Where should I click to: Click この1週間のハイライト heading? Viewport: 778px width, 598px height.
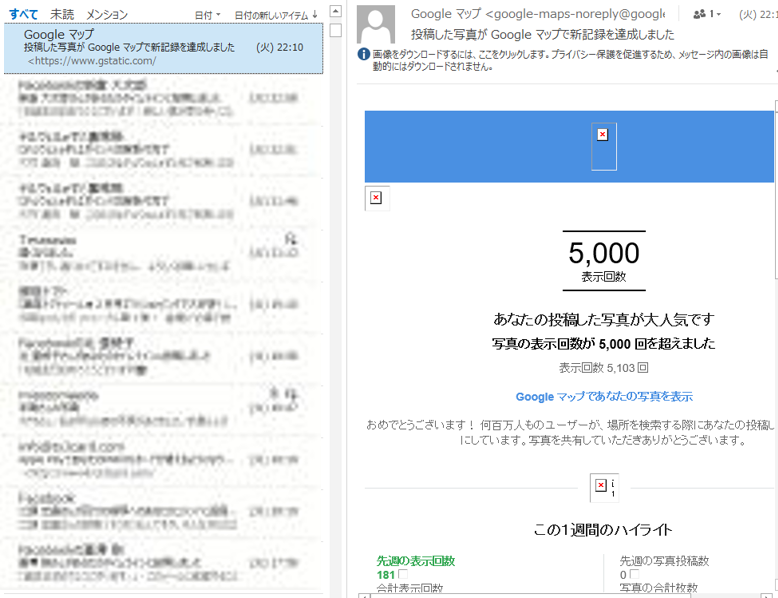pos(603,530)
